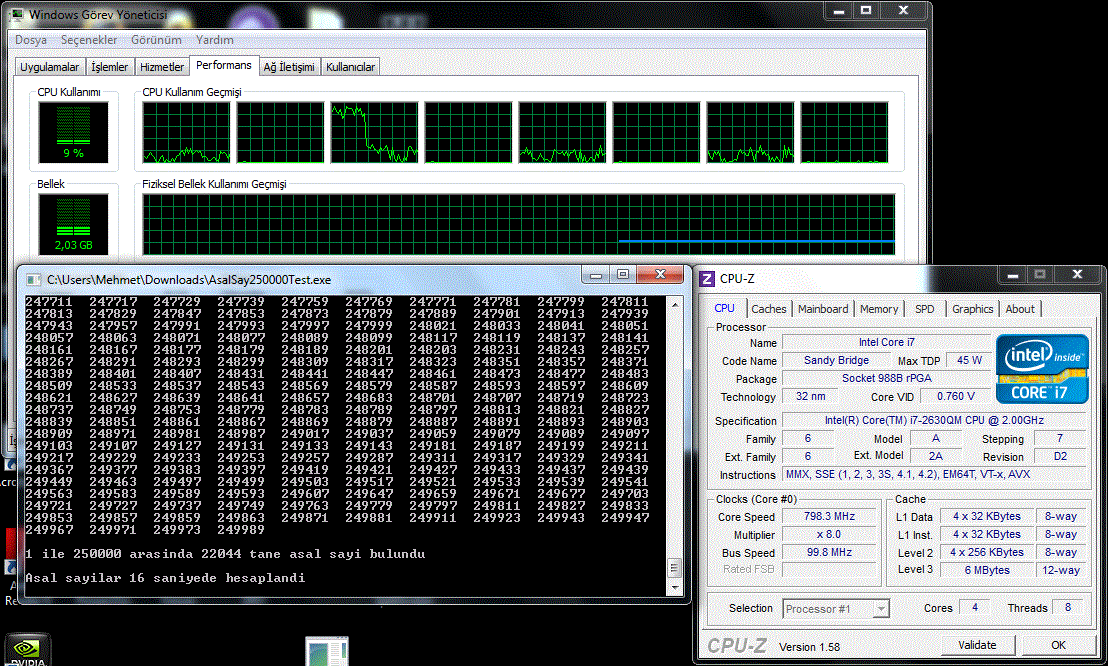Click the Level 2 value '4 x 256 KBytes'
The width and height of the screenshot is (1108, 666).
click(x=986, y=552)
